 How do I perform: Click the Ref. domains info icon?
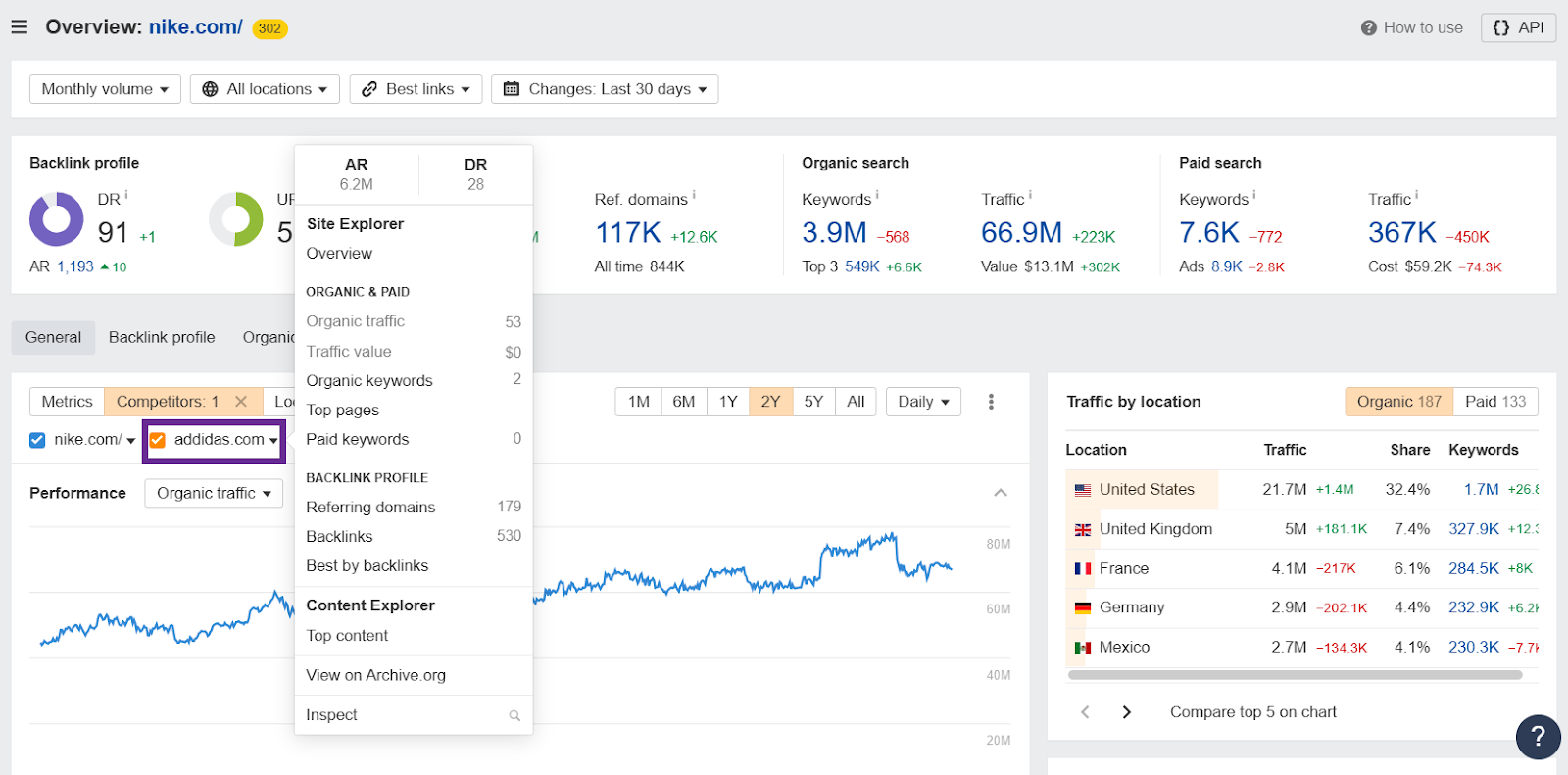pyautogui.click(x=694, y=195)
